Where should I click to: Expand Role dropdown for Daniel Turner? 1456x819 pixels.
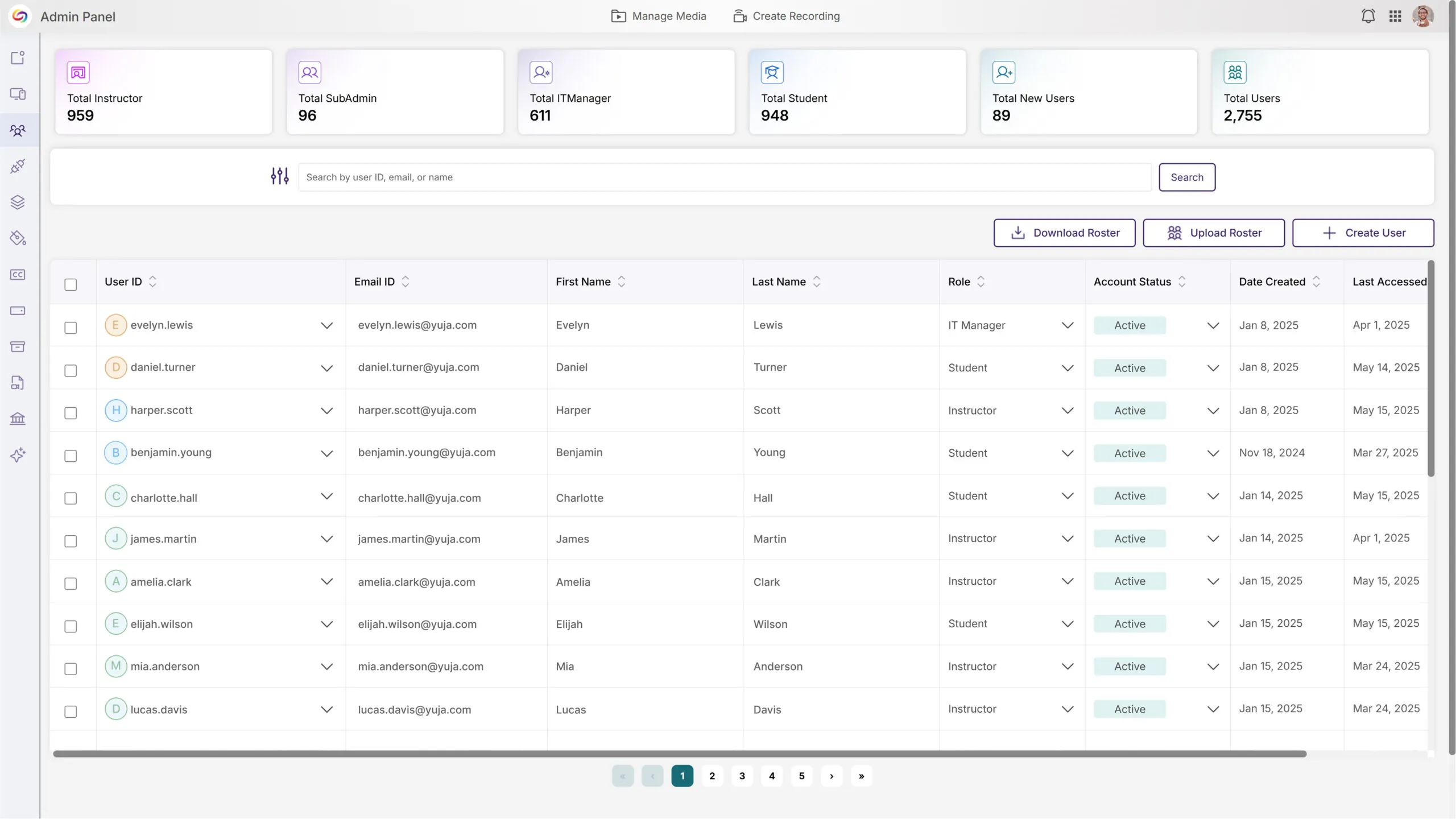[x=1067, y=368]
